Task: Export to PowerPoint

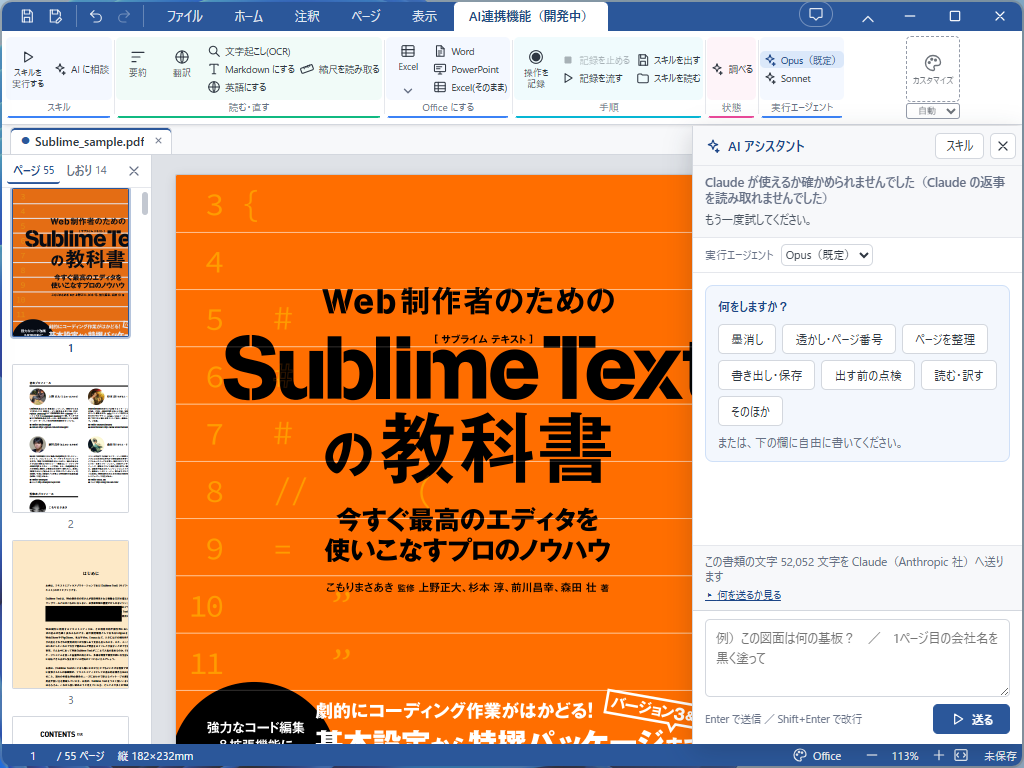Action: click(466, 69)
